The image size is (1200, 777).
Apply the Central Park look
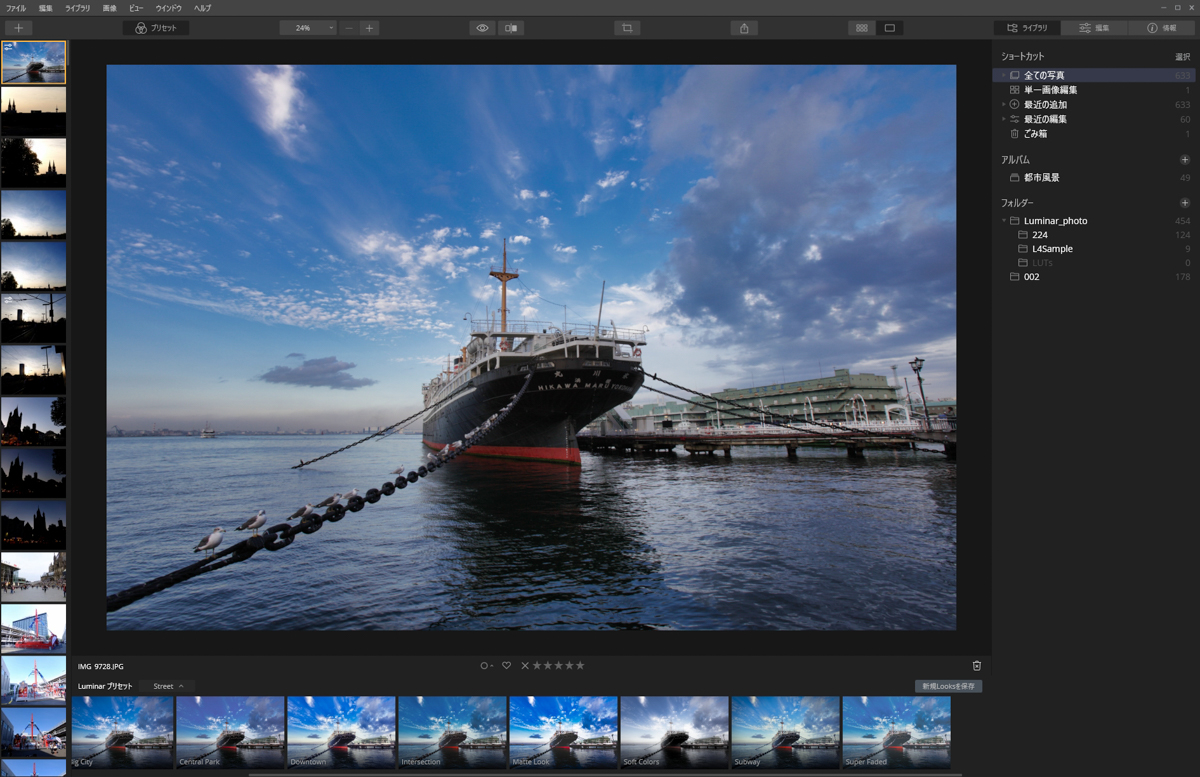(230, 733)
